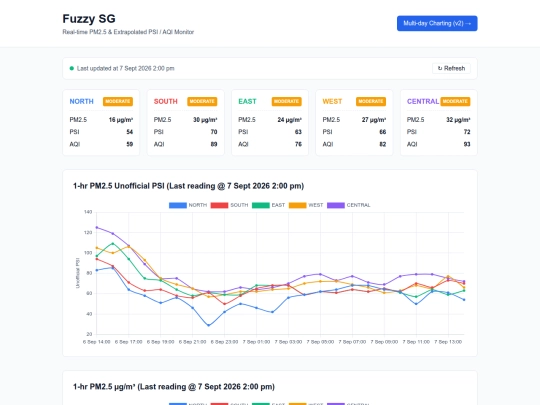Click the lowest NORTH data point near 6 Sep 22:00

point(208,325)
